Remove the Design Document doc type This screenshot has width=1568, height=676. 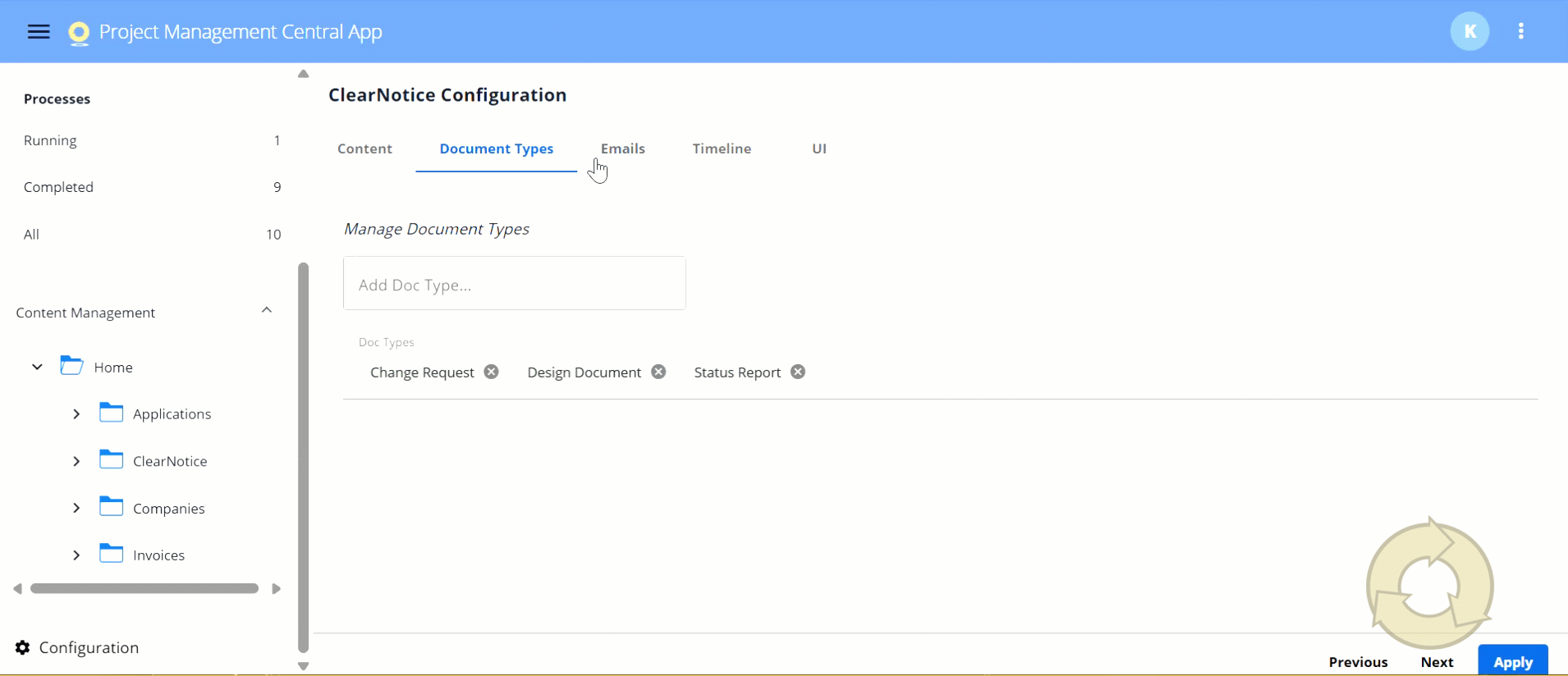pyautogui.click(x=658, y=372)
